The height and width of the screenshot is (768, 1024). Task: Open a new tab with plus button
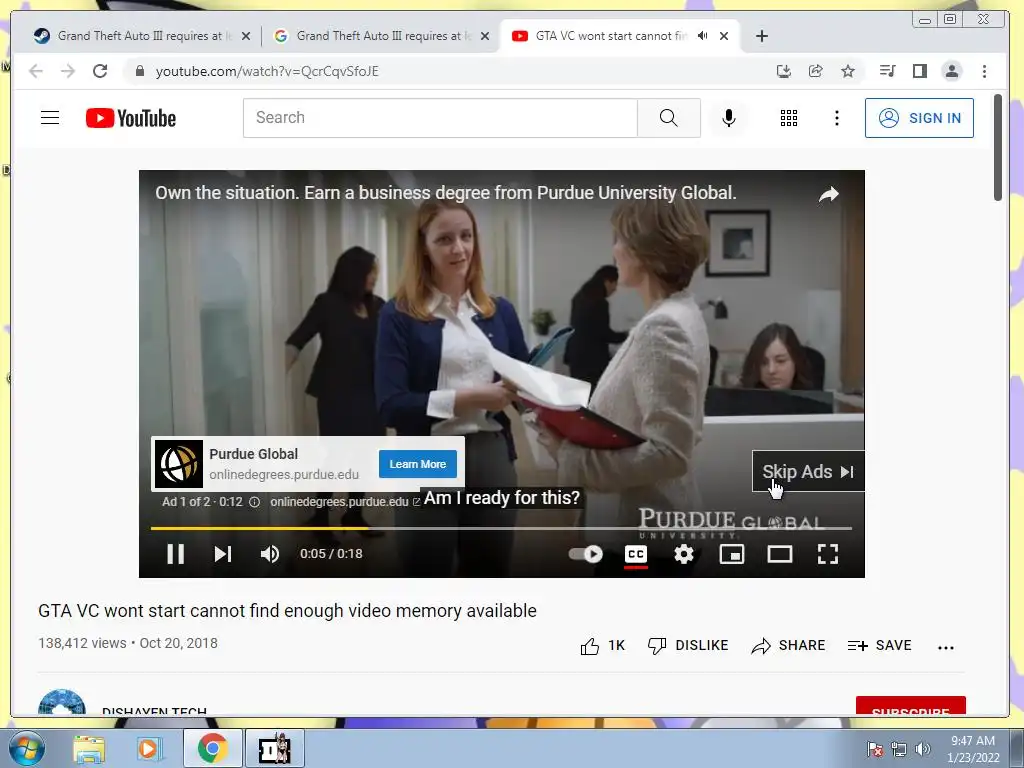(761, 36)
